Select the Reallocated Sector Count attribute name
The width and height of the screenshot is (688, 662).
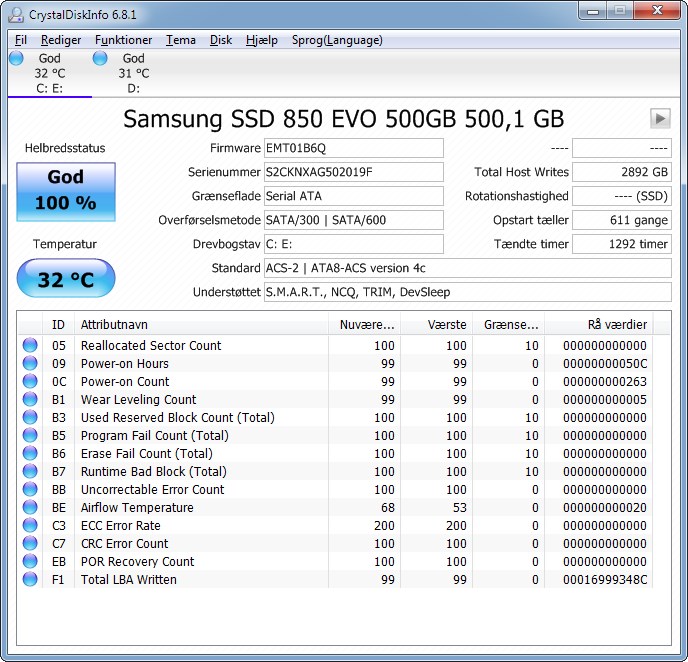151,346
